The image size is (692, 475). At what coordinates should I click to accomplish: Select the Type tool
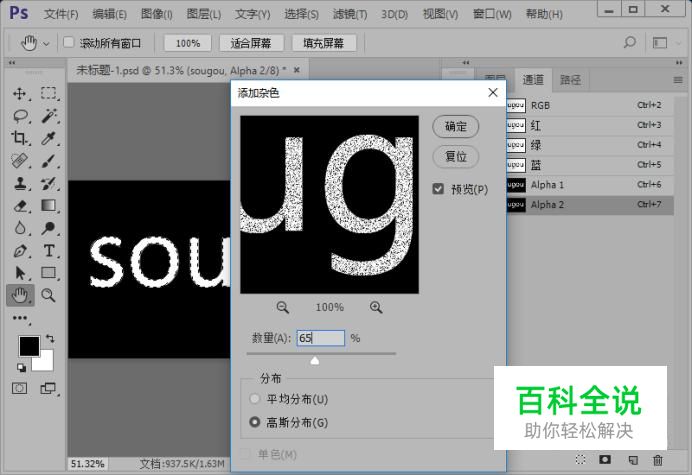(x=49, y=251)
